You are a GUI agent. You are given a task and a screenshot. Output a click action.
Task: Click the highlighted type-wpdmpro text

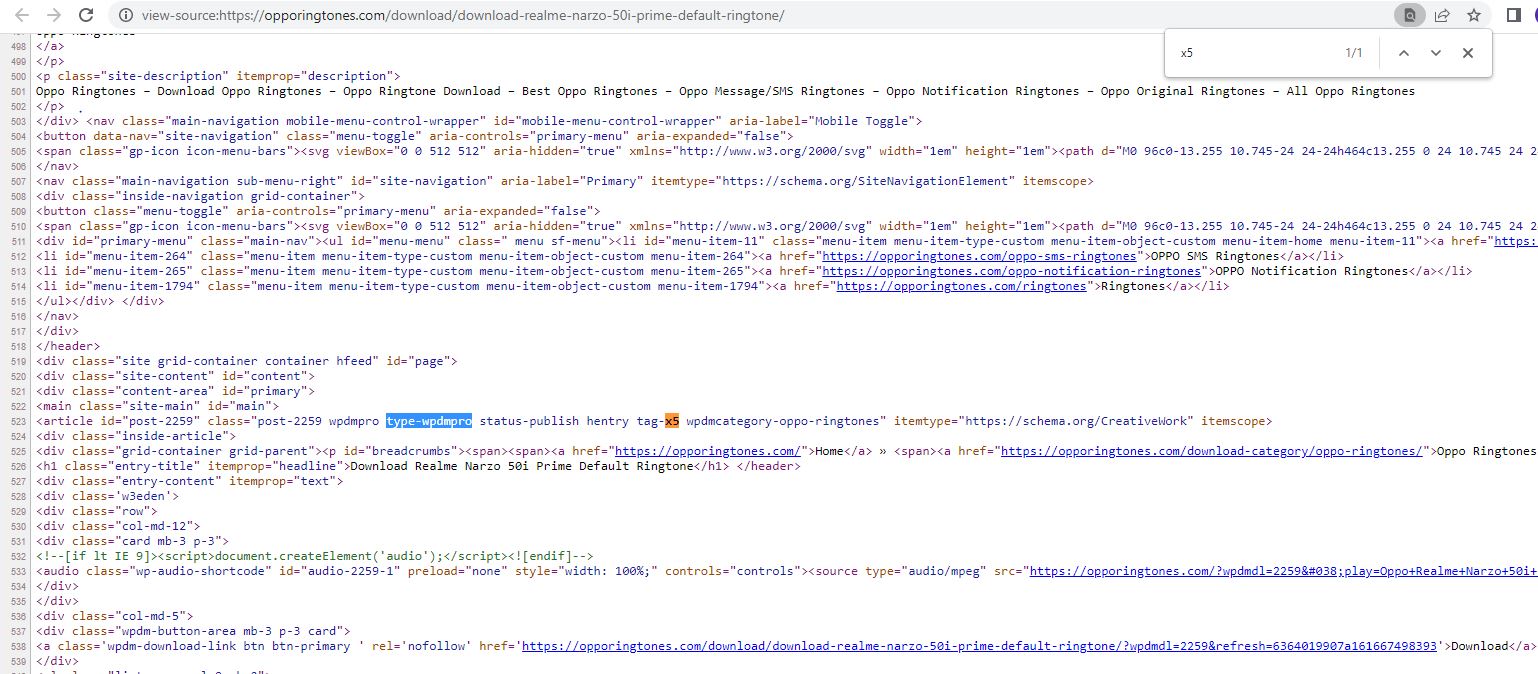click(429, 421)
